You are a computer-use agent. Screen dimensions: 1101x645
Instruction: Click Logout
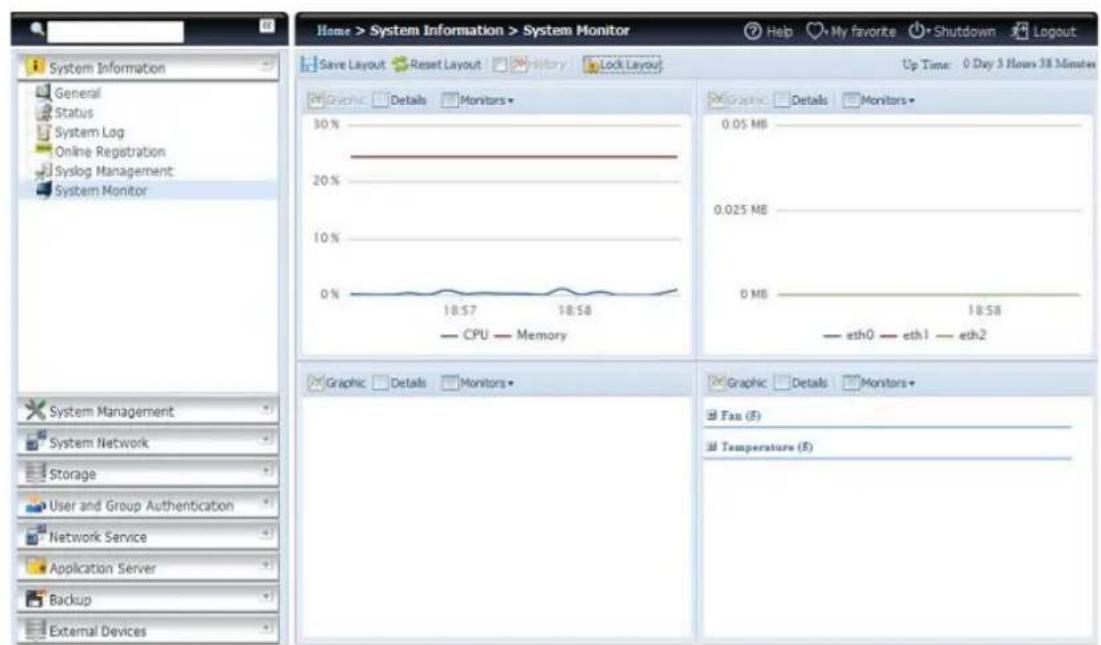coord(1043,31)
